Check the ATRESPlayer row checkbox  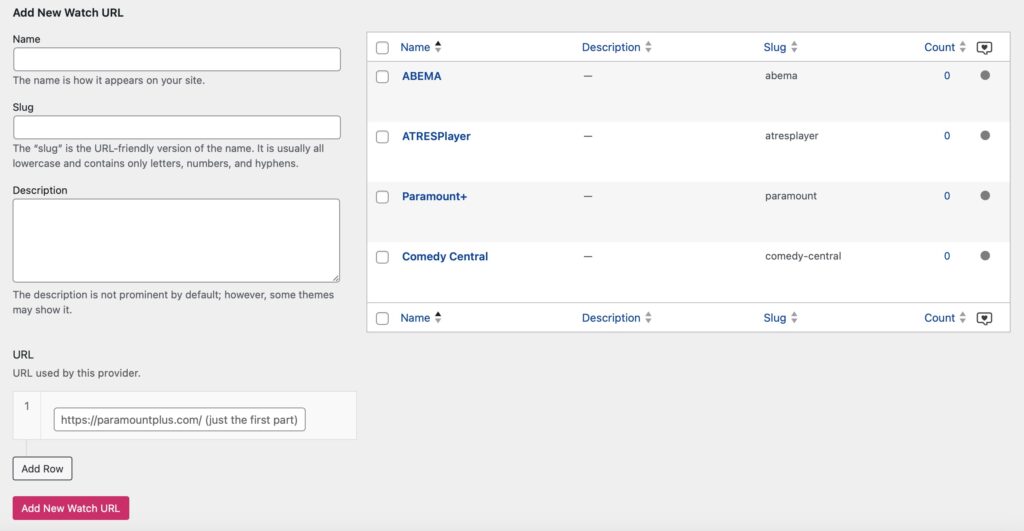click(x=383, y=137)
